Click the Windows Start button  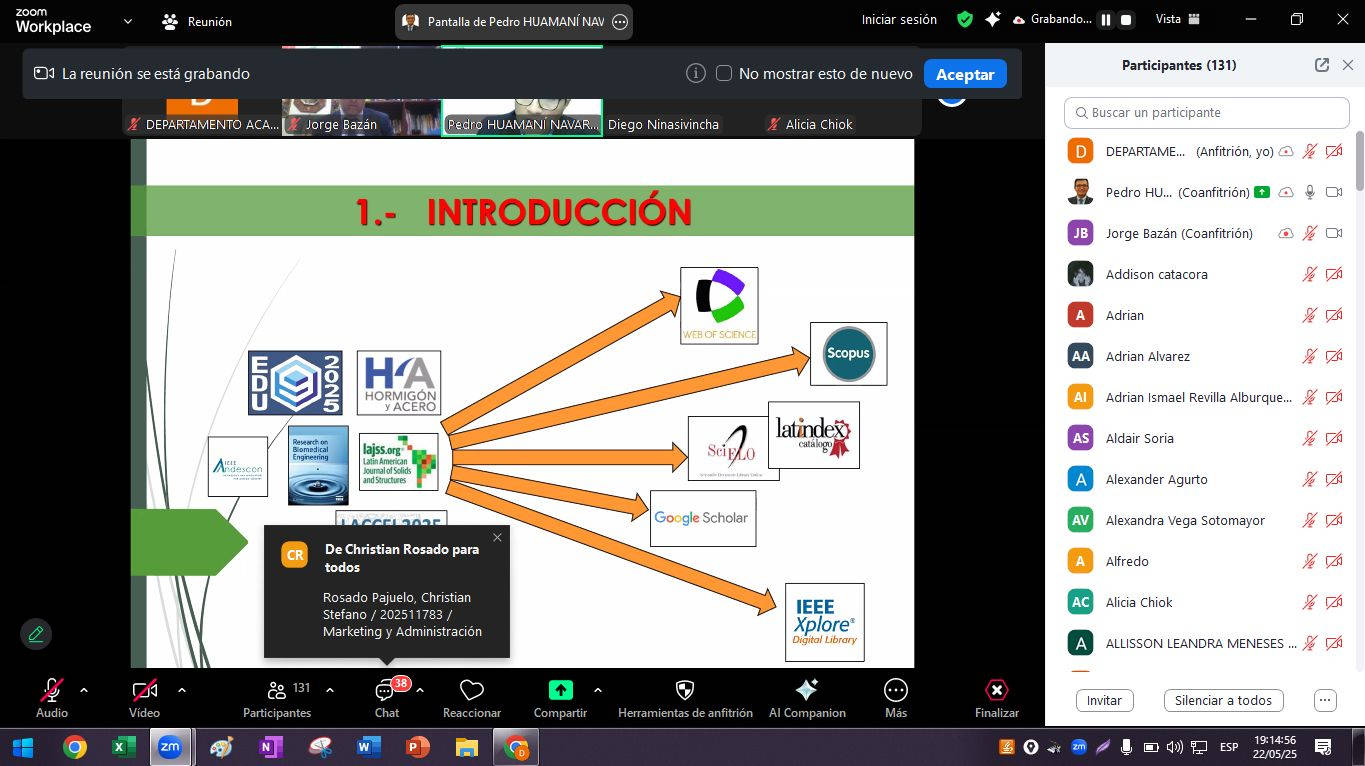point(22,747)
